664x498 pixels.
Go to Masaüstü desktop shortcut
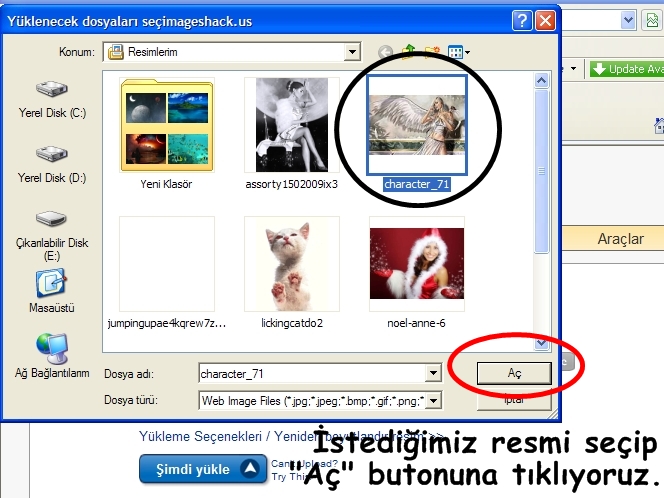coord(51,290)
